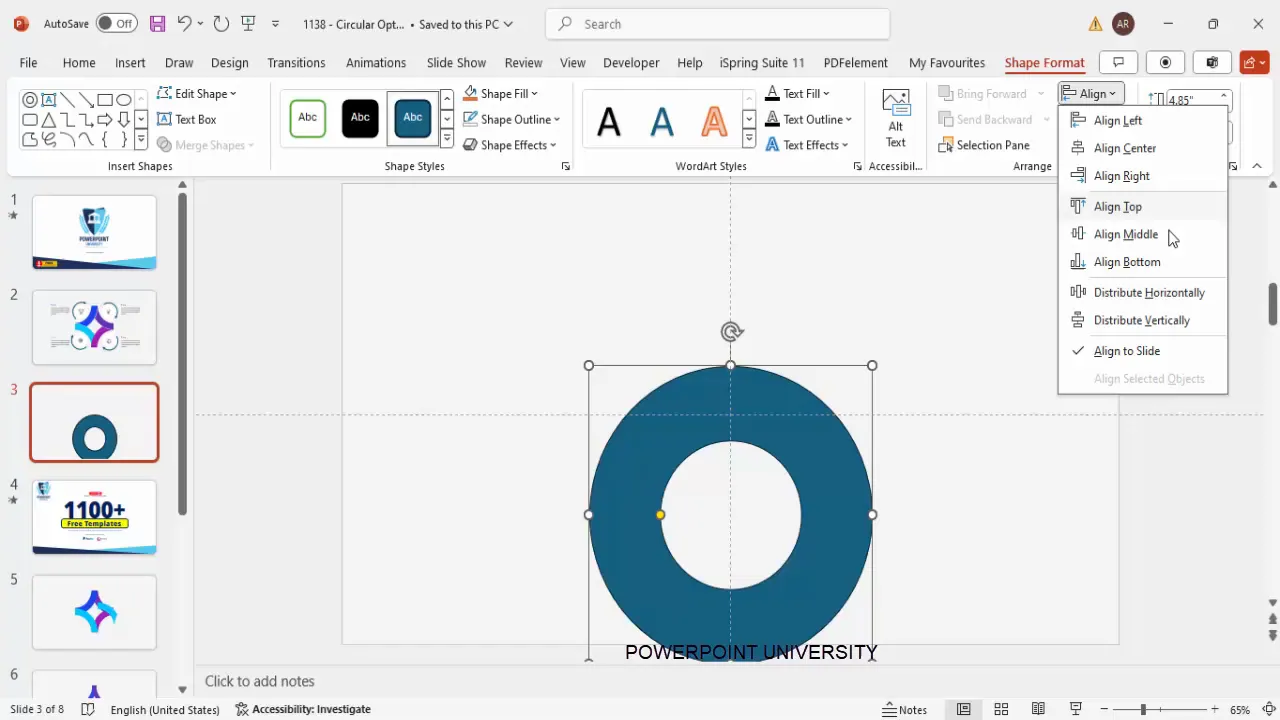
Task: Choose Distribute Vertically
Action: [1142, 320]
